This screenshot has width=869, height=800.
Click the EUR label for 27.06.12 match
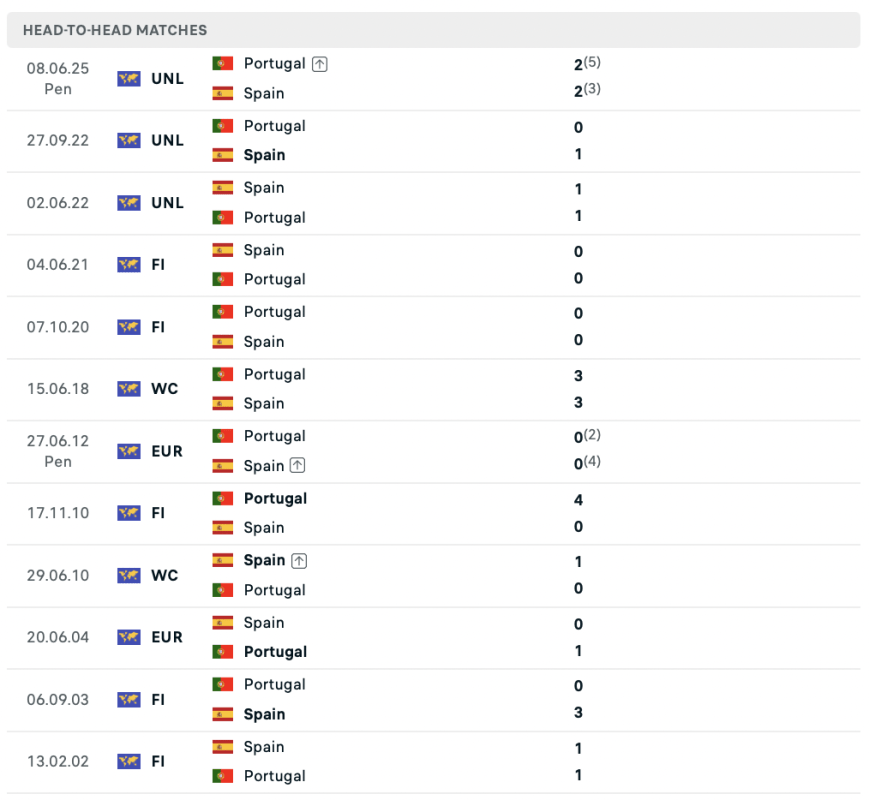click(167, 451)
